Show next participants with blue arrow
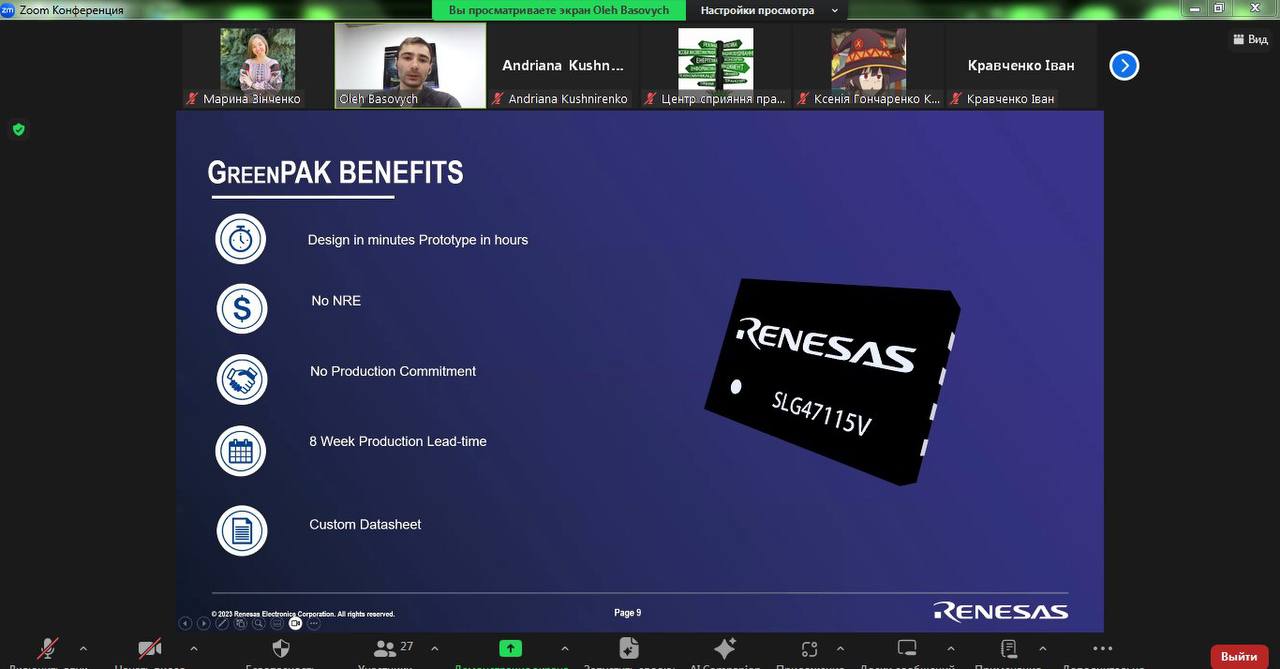The image size is (1280, 669). pyautogui.click(x=1124, y=66)
